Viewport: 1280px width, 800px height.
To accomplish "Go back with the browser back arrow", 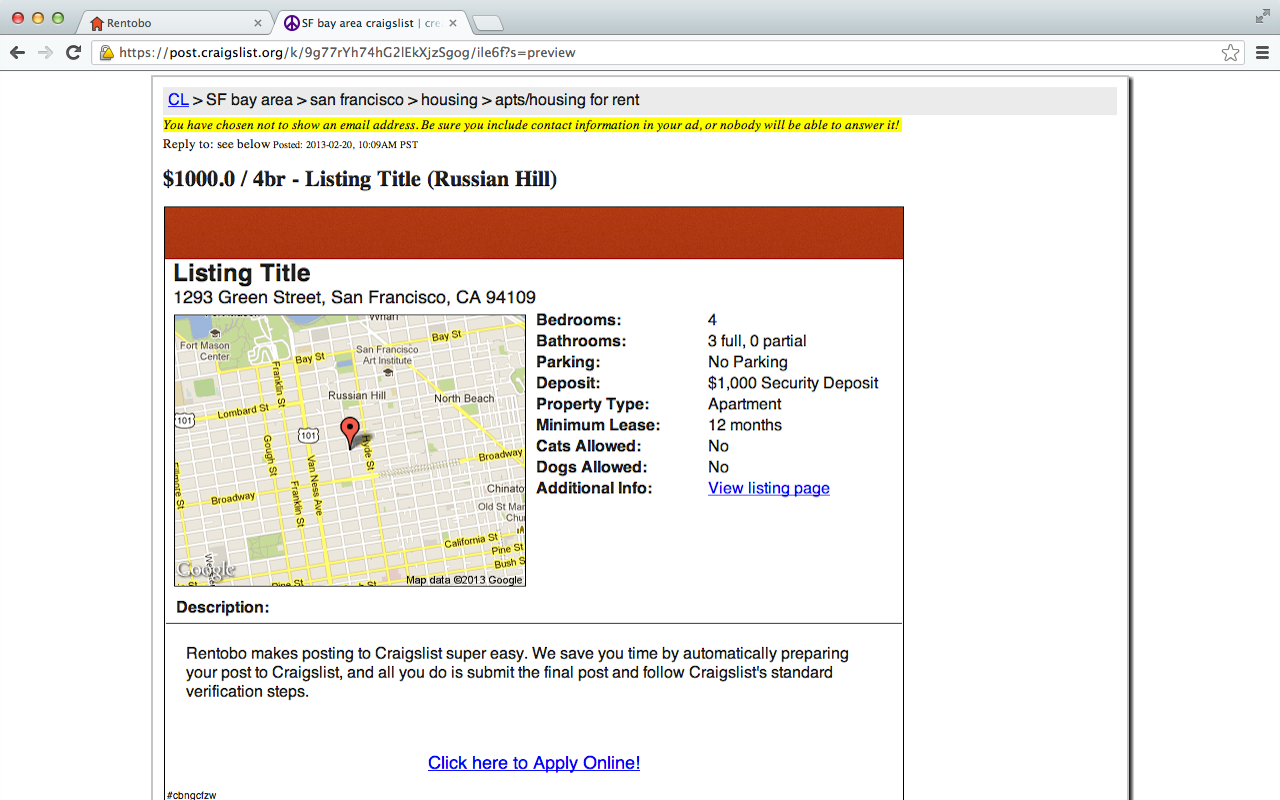I will [x=17, y=52].
